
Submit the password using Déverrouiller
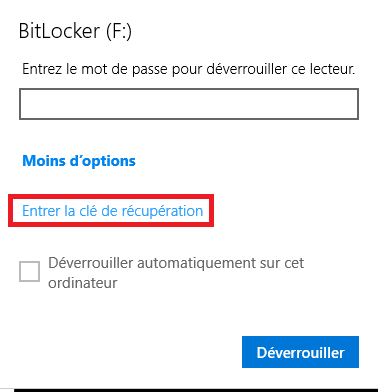click(300, 352)
